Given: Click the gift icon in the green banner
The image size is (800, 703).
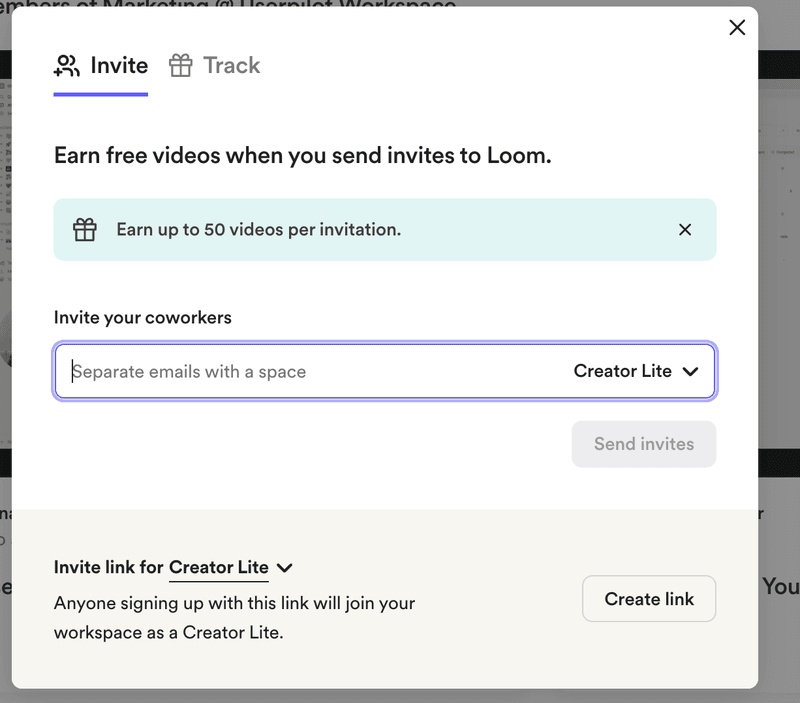Looking at the screenshot, I should [x=84, y=229].
